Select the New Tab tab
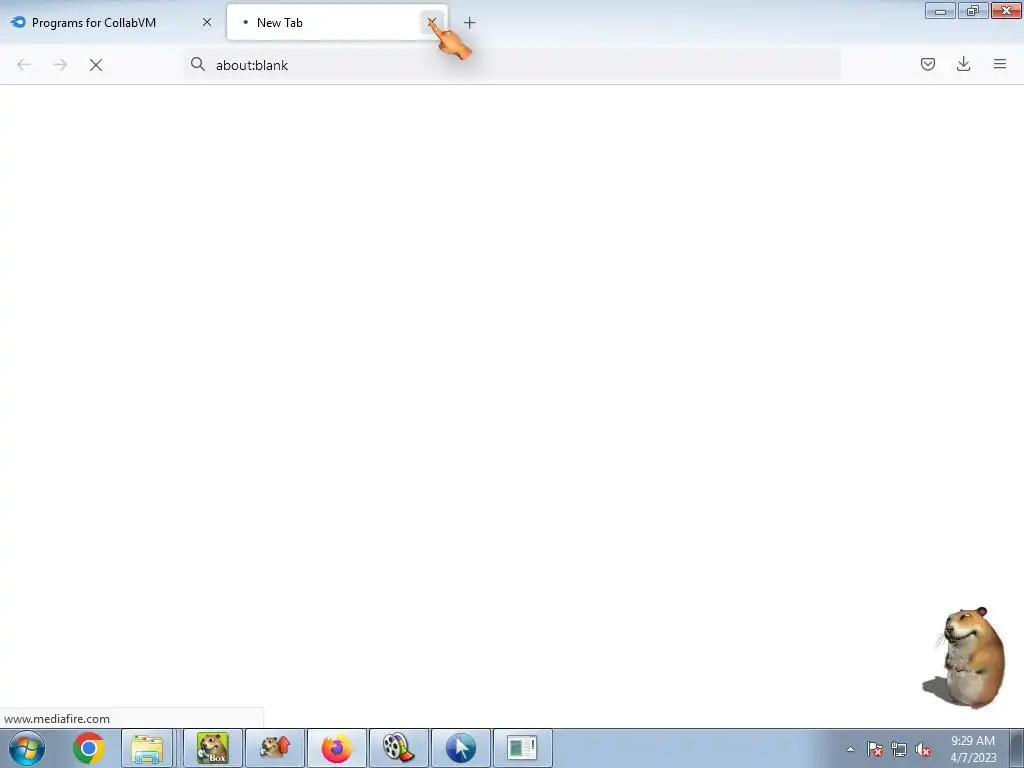This screenshot has width=1024, height=768. 338,22
